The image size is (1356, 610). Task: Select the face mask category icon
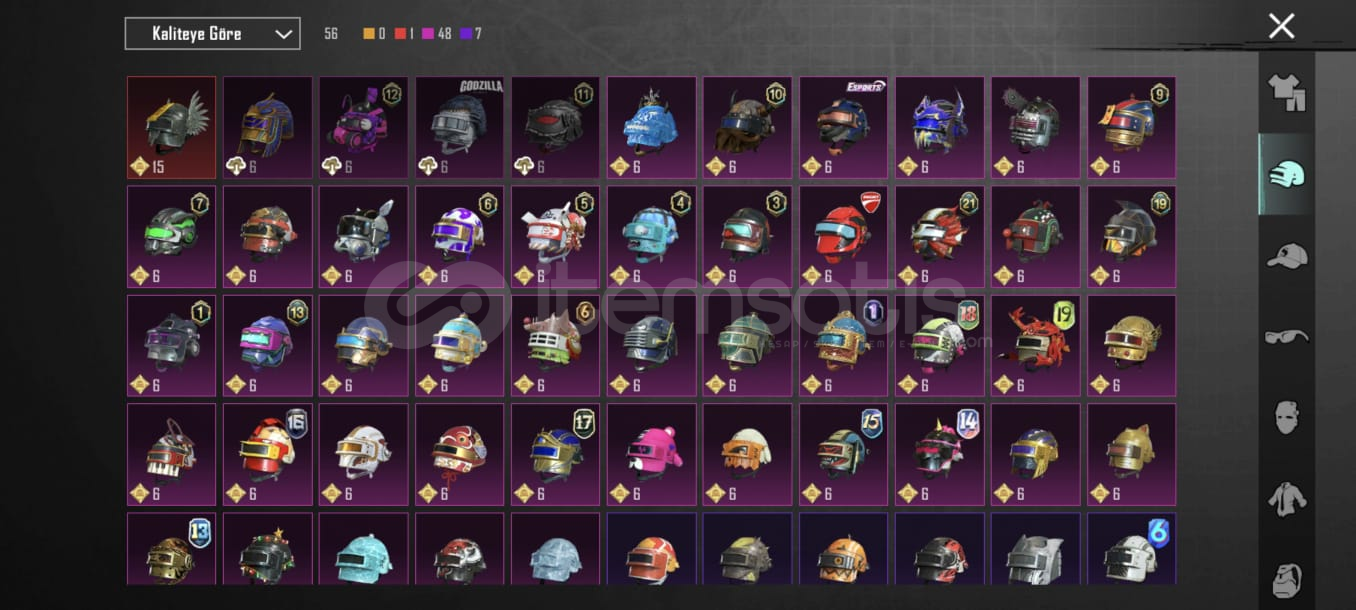(1287, 416)
